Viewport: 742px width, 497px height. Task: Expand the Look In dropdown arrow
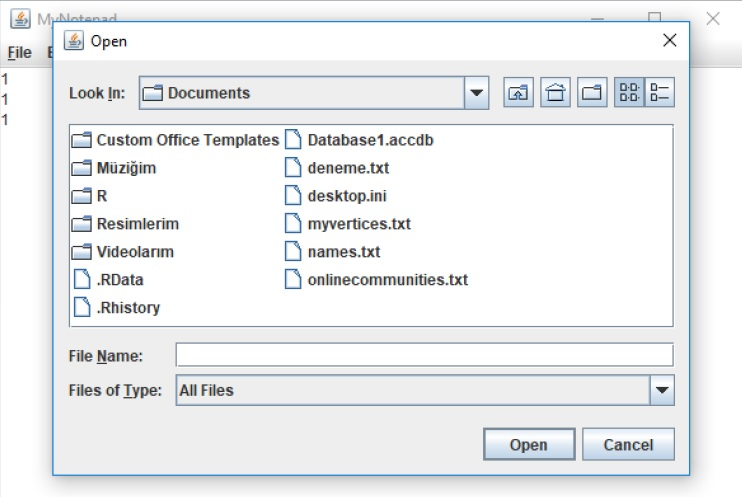pos(477,93)
